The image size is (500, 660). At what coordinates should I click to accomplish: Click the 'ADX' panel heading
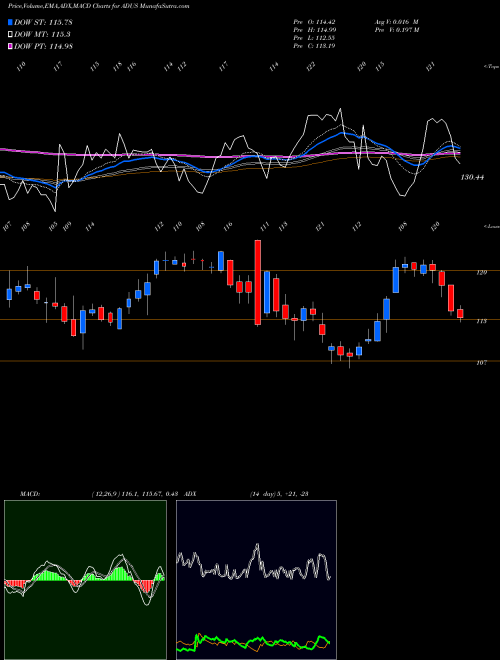coord(190,494)
